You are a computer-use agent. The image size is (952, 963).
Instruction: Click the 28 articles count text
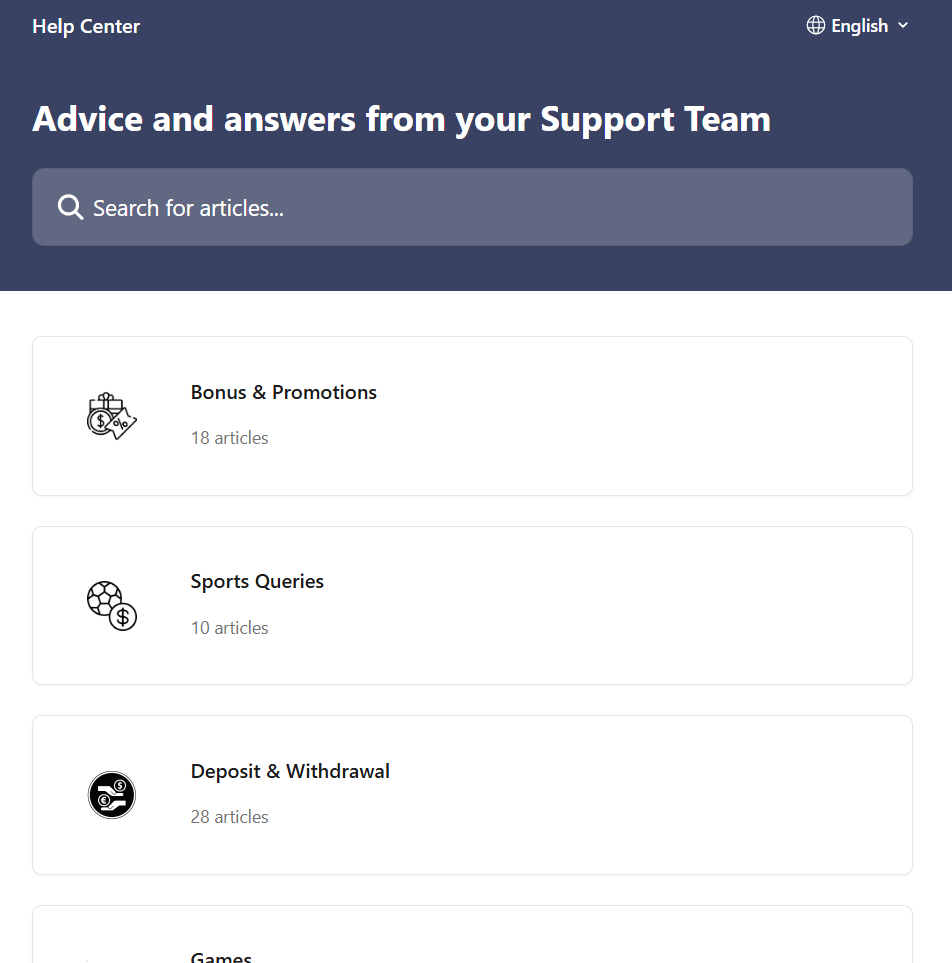coord(230,817)
